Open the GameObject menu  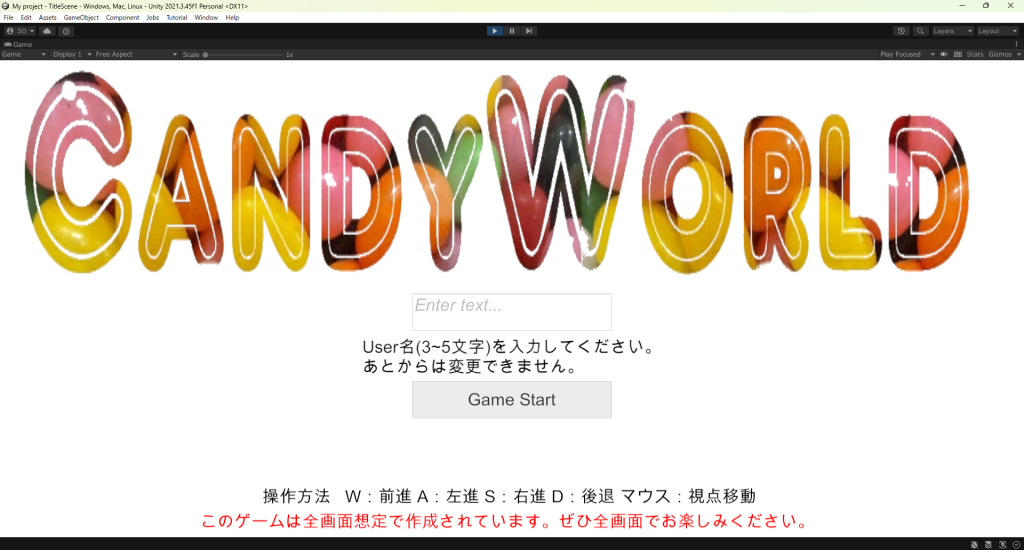tap(80, 18)
